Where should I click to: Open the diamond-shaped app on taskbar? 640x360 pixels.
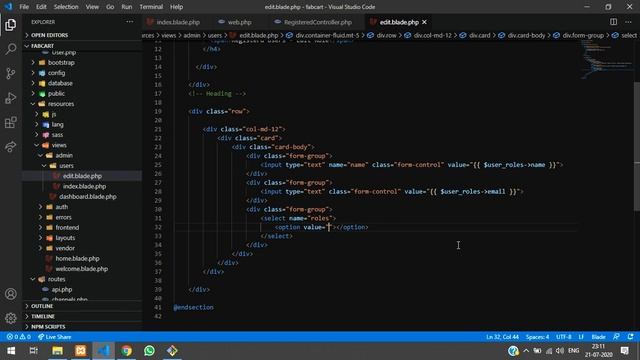[172, 351]
